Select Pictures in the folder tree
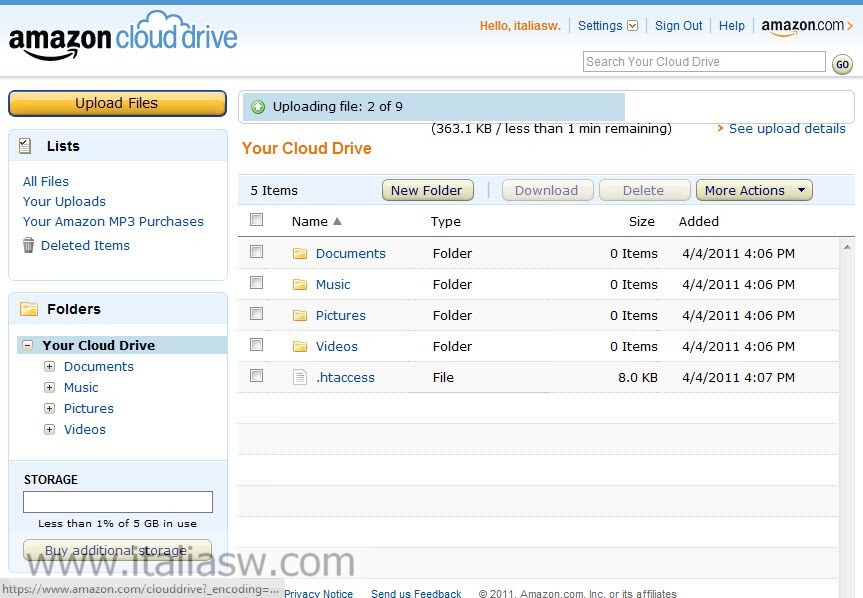This screenshot has width=863, height=598. pos(89,408)
